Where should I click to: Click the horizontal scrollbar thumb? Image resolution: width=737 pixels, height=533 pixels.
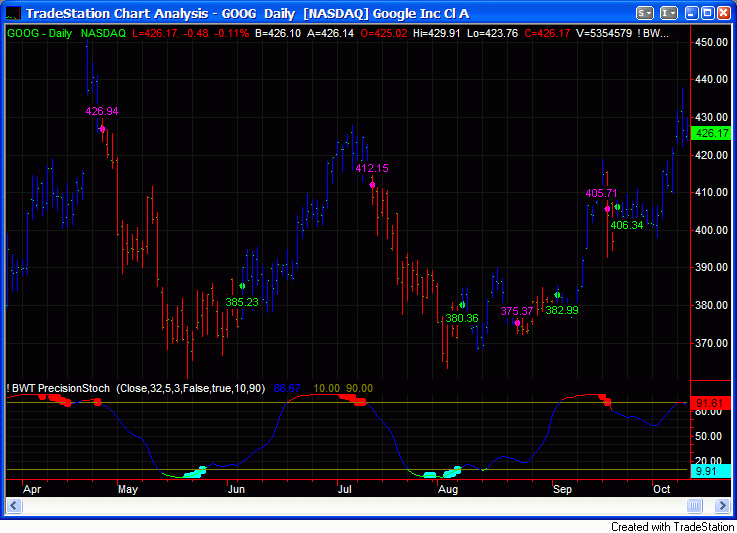click(694, 506)
